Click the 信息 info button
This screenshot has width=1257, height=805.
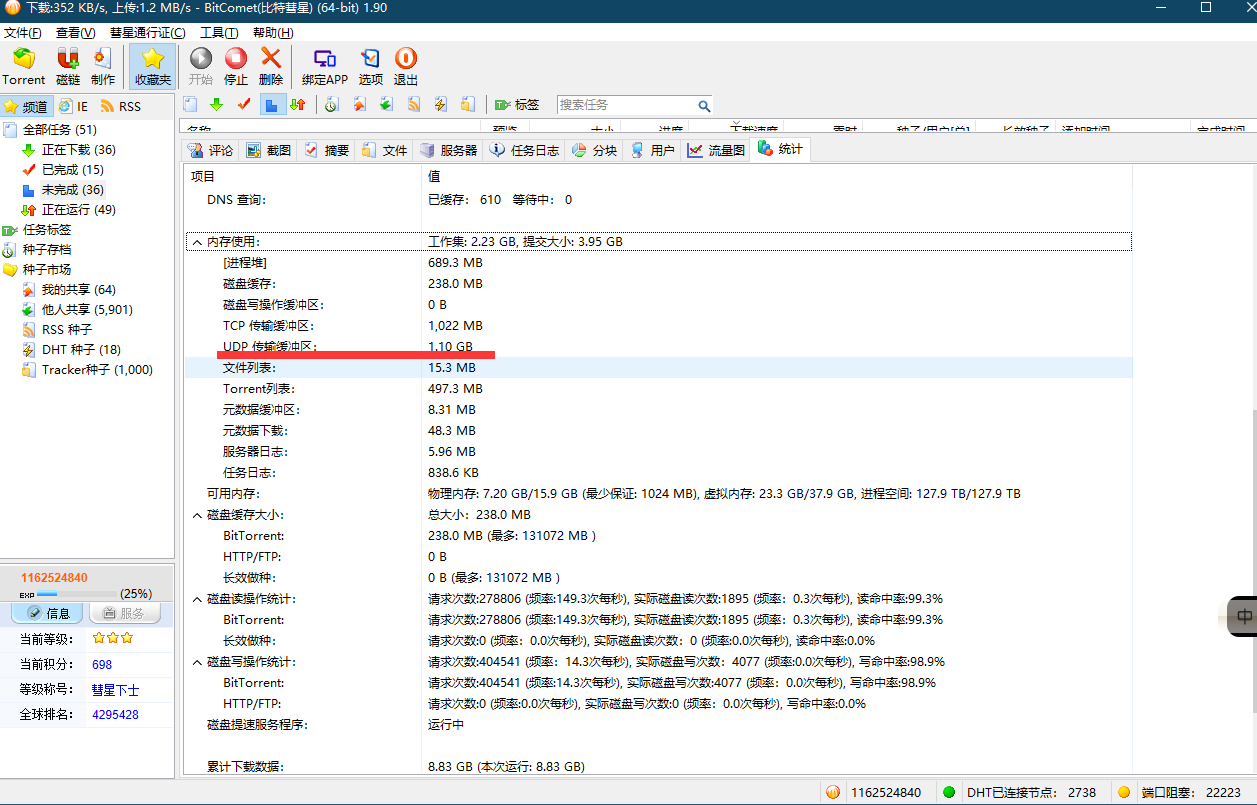(47, 613)
